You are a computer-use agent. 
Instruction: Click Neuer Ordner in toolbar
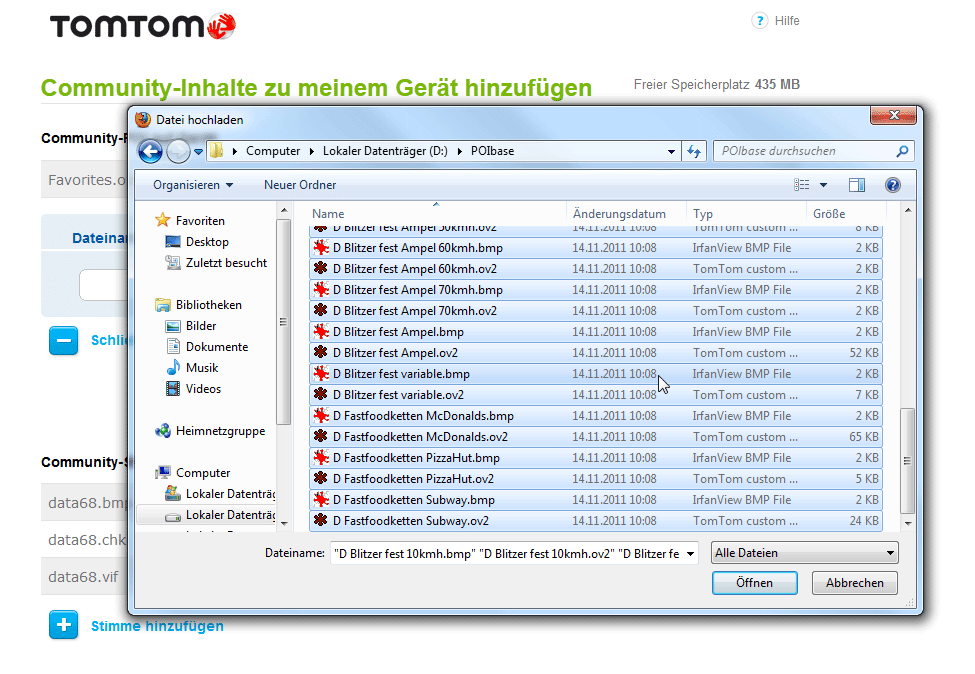[x=300, y=185]
